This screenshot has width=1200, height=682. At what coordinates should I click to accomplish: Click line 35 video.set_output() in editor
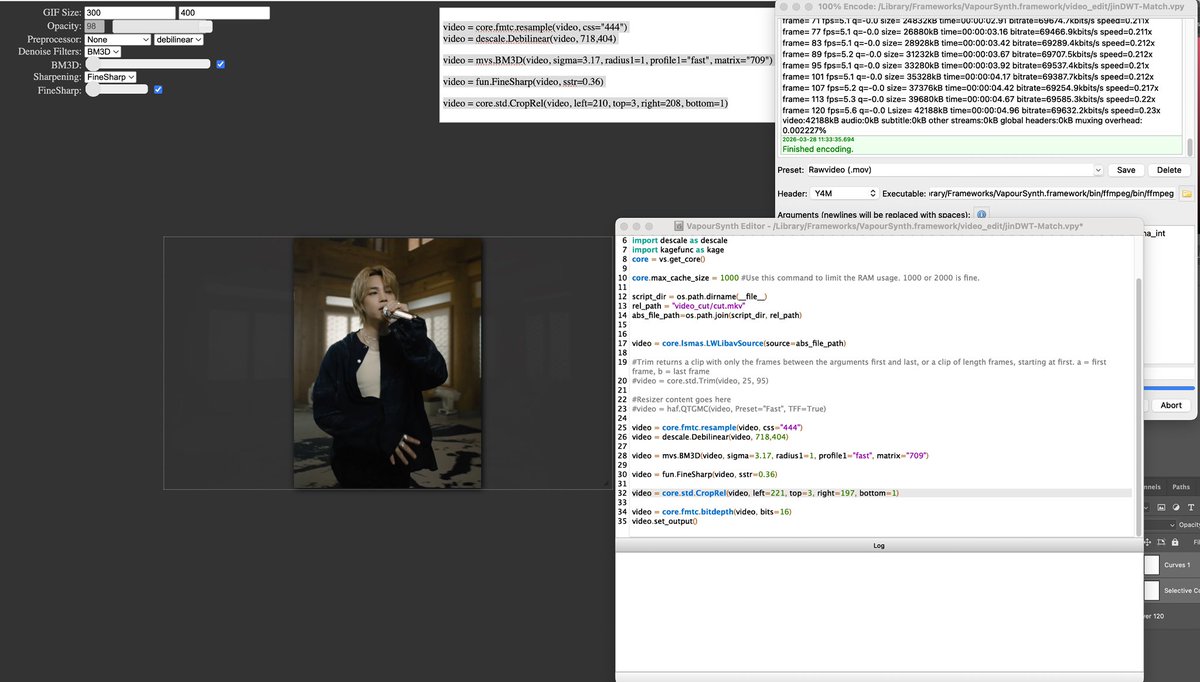pyautogui.click(x=664, y=521)
